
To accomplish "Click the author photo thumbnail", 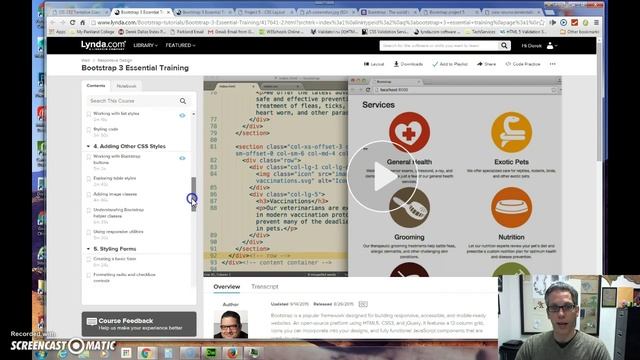I will click(x=231, y=324).
